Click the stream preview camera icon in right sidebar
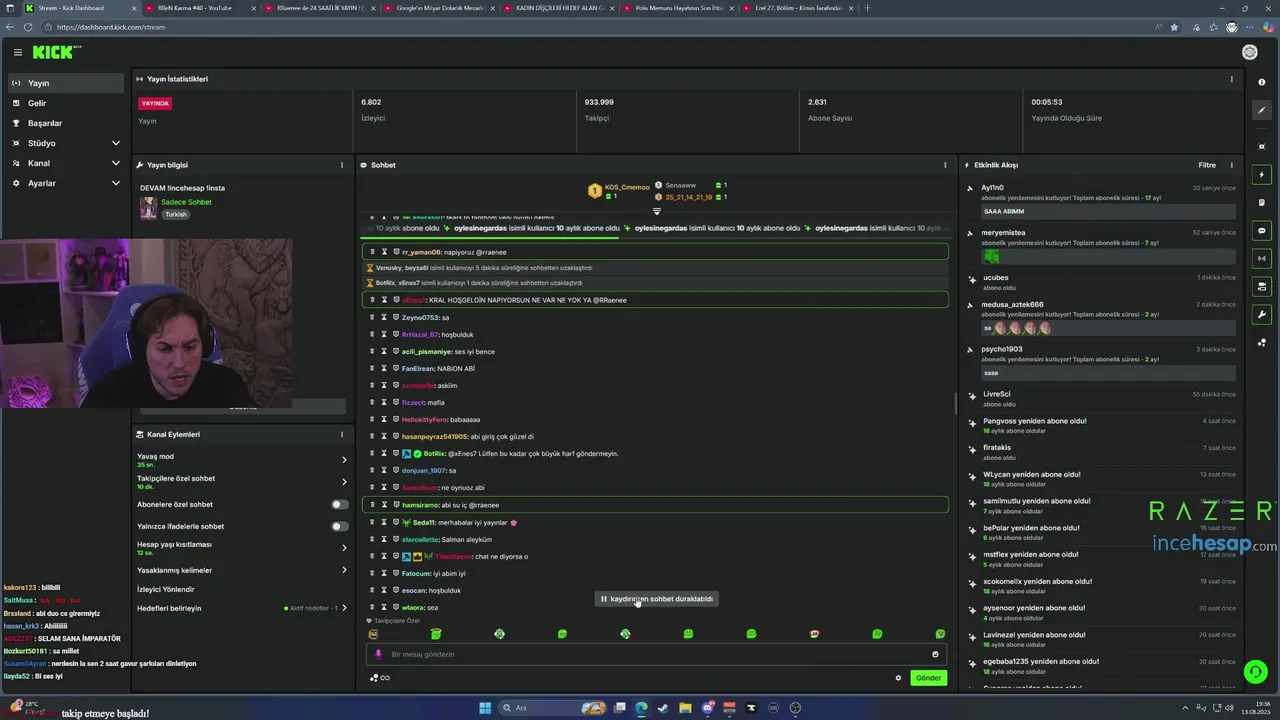Screen dimensions: 1280x720 pos(1262,146)
